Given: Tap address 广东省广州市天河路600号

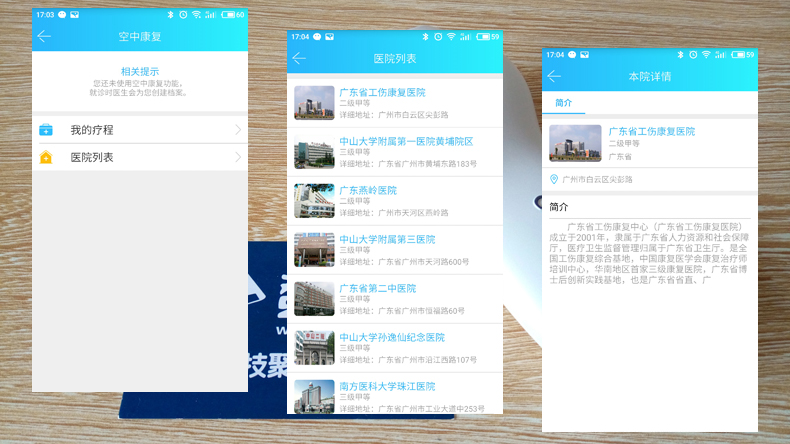Looking at the screenshot, I should pyautogui.click(x=424, y=262).
